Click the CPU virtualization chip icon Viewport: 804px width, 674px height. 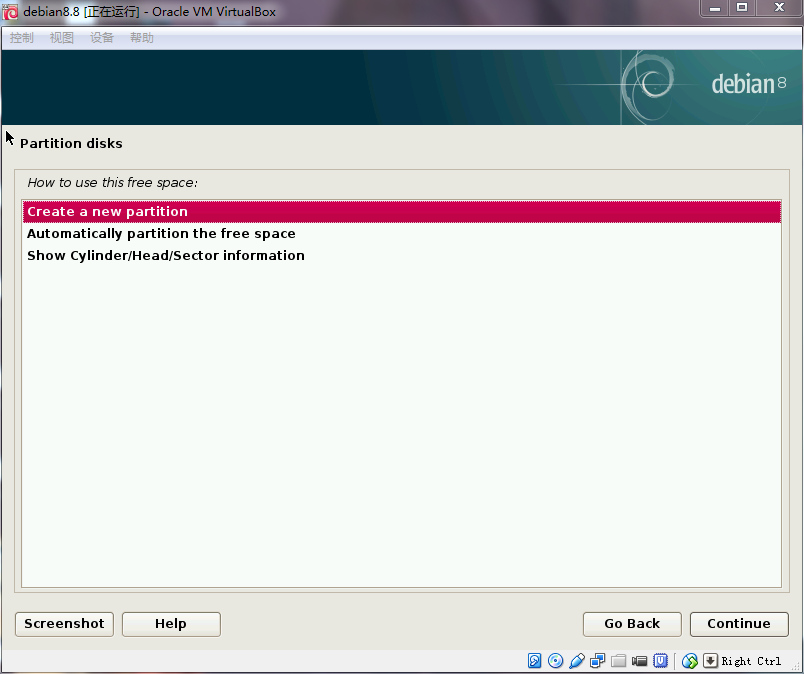tap(661, 661)
